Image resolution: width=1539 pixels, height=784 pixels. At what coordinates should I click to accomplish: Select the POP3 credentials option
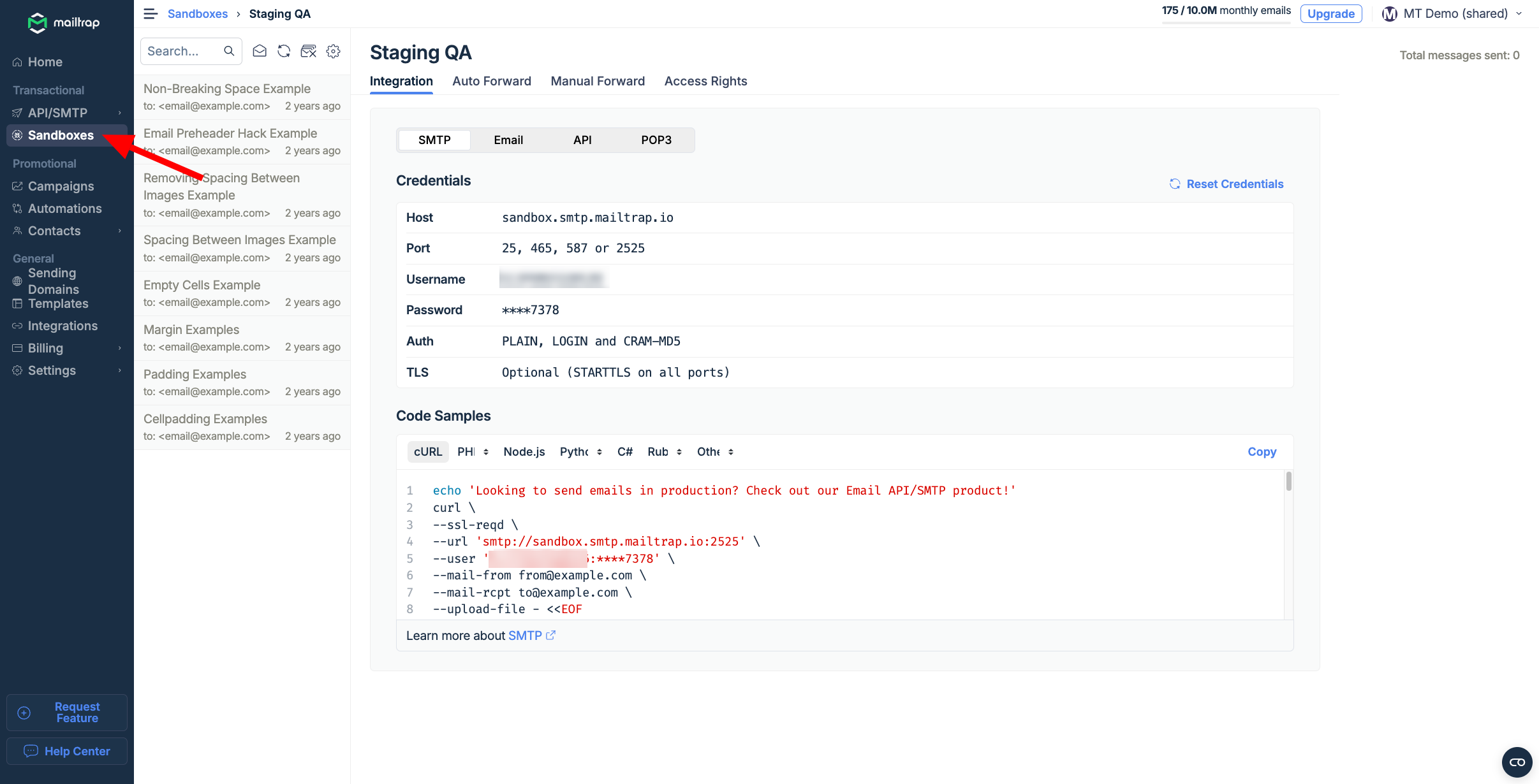[x=656, y=140]
